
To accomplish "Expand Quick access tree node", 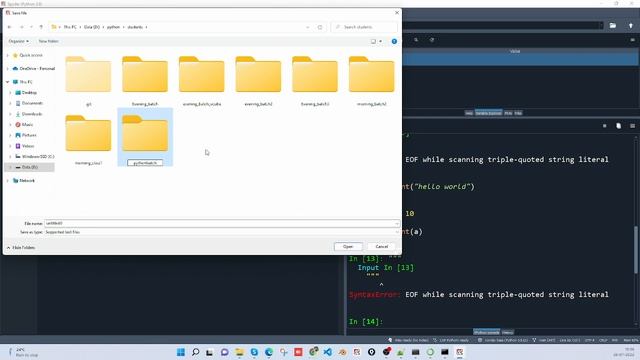I will point(7,55).
